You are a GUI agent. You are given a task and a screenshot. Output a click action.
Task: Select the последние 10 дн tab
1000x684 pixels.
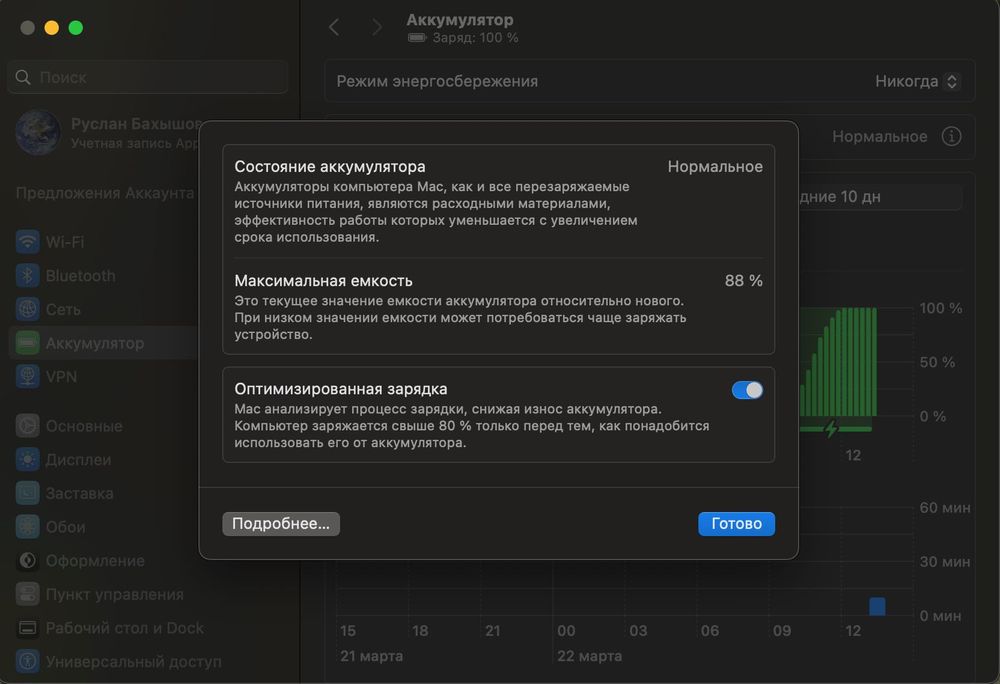[880, 196]
